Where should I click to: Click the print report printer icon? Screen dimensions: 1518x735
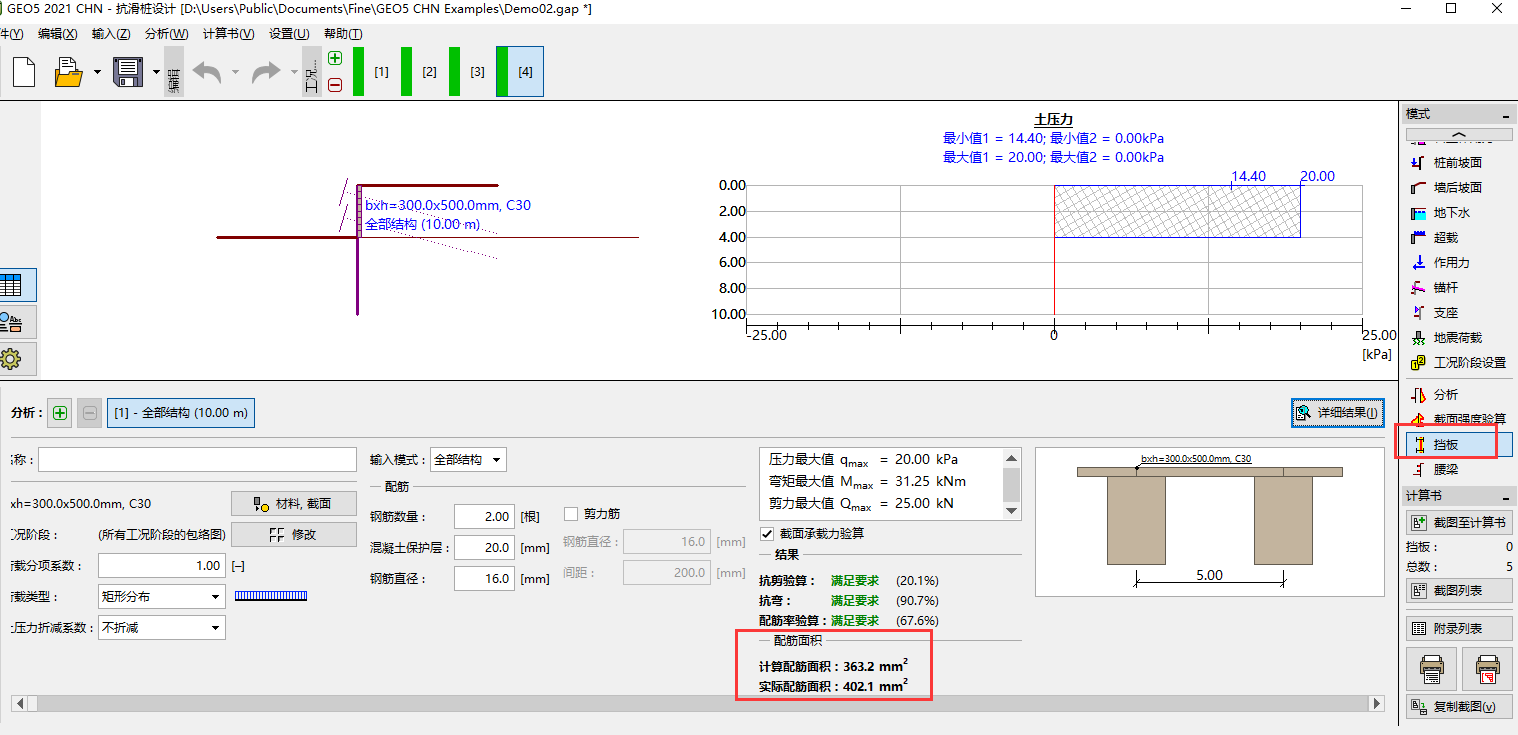pos(1431,669)
